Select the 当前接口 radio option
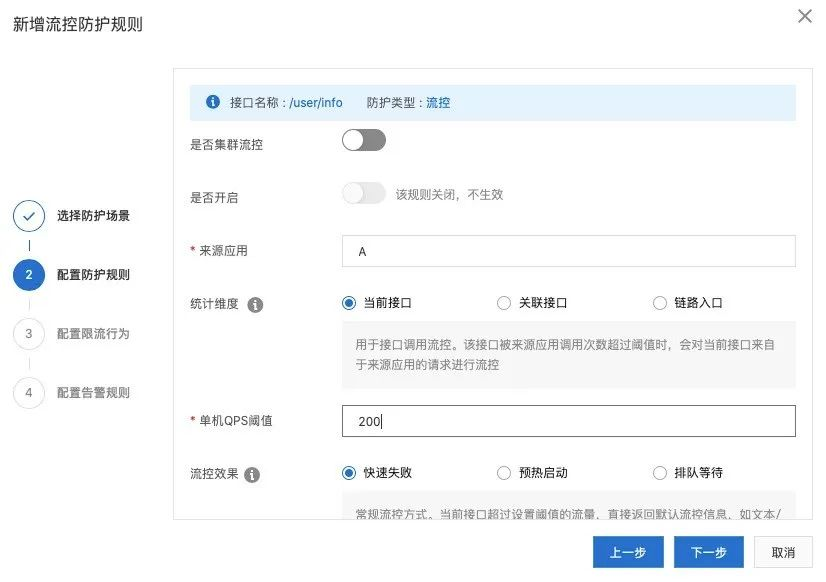 [x=349, y=303]
